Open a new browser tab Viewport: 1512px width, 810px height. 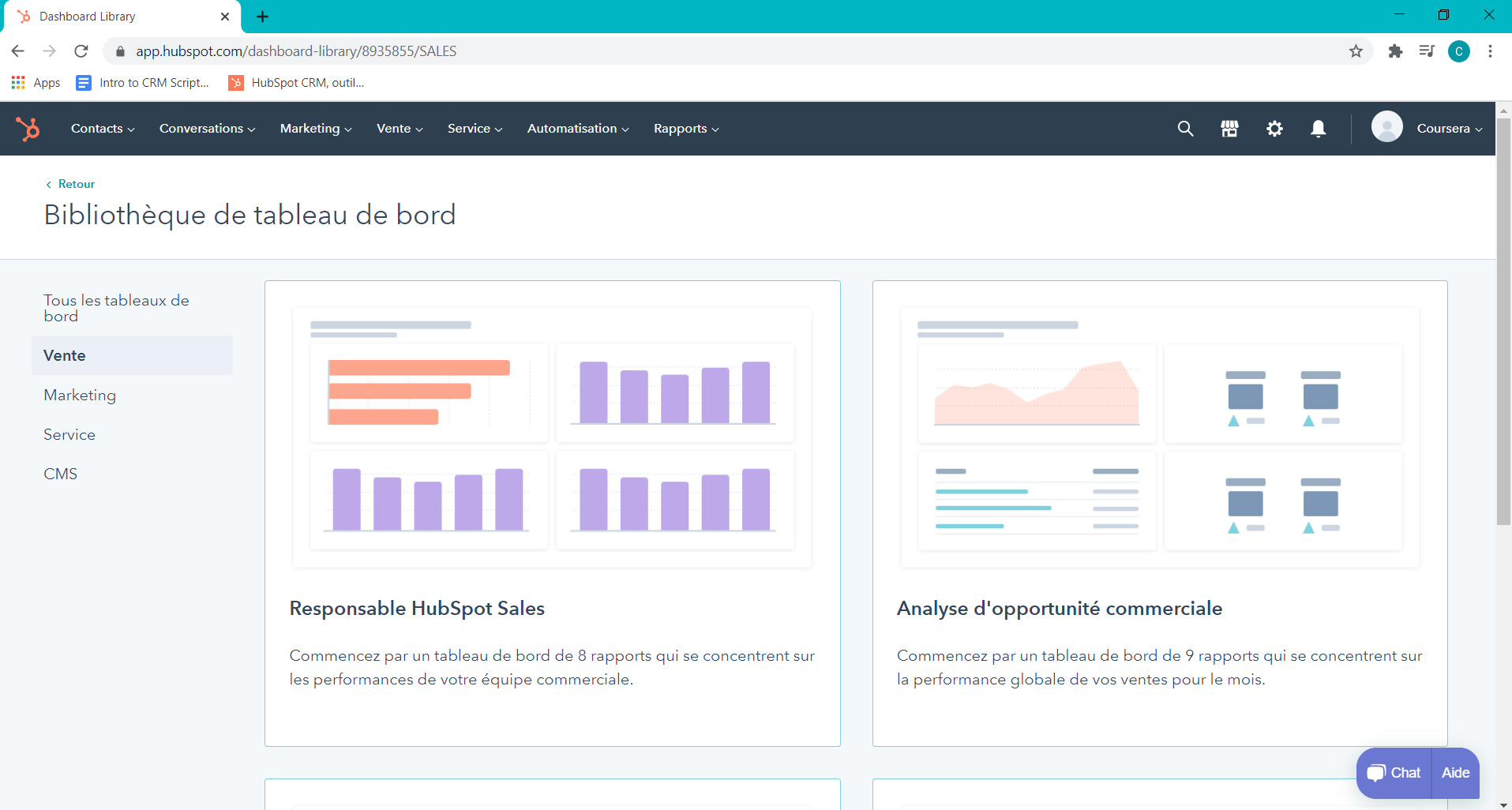coord(263,17)
